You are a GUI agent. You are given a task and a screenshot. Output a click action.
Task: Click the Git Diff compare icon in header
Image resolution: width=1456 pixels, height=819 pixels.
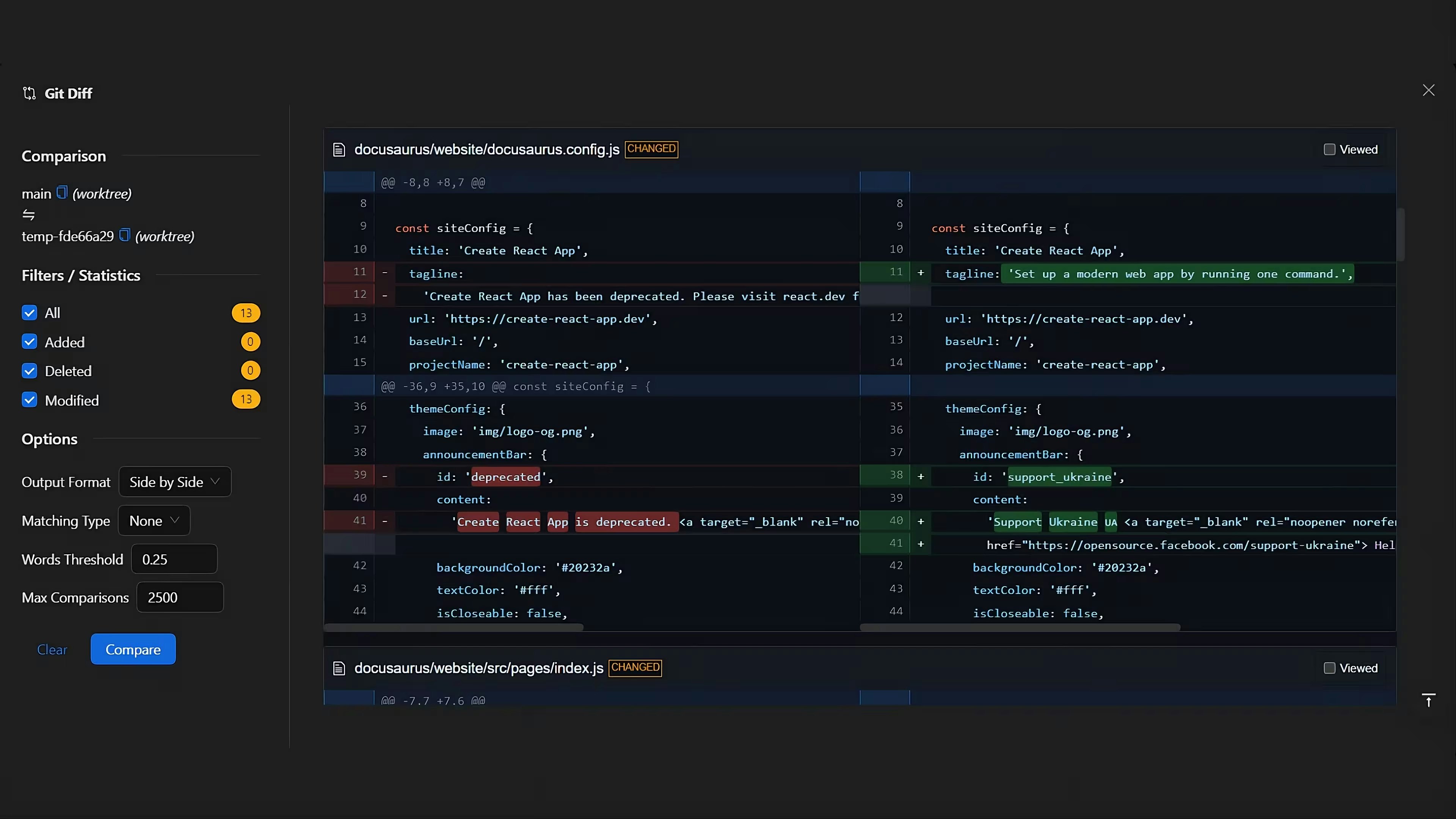(30, 93)
